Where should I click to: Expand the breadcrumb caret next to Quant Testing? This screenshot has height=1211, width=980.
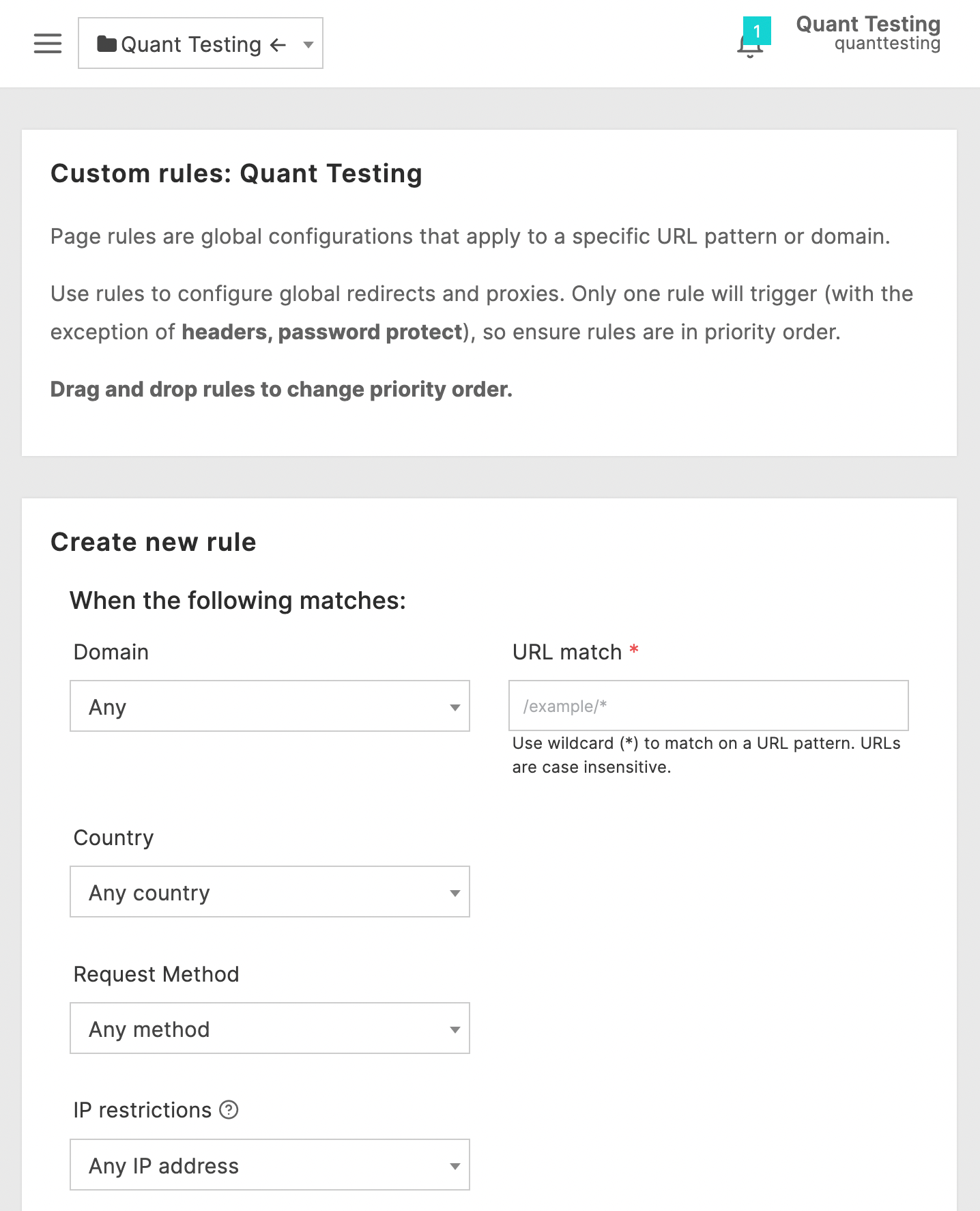[x=308, y=44]
